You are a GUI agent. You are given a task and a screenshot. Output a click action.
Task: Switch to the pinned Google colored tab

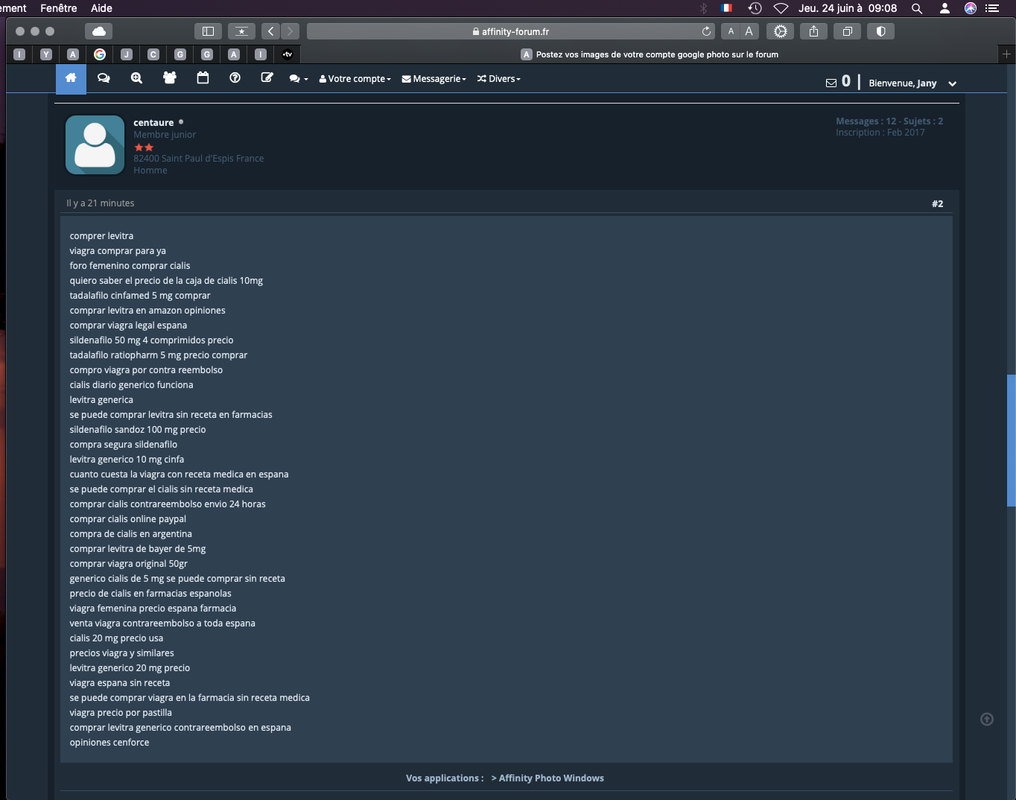[100, 54]
